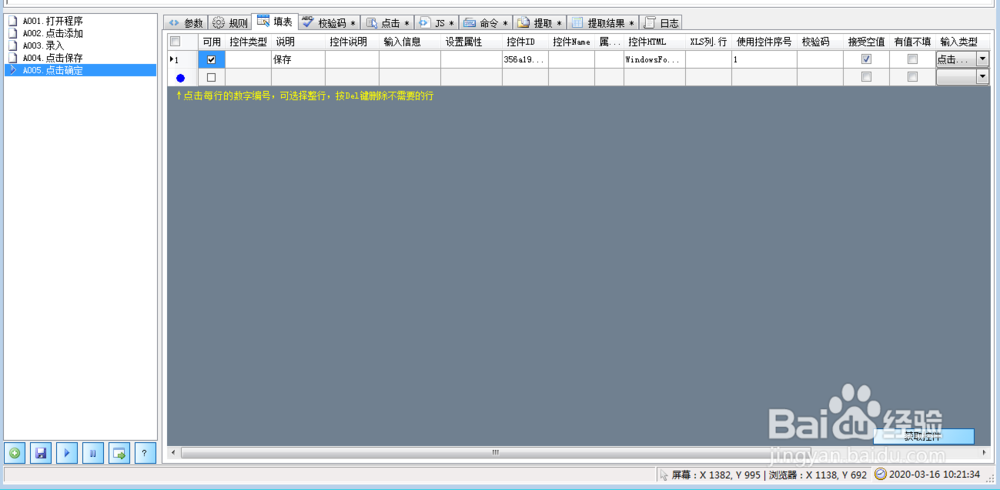1000x490 pixels.
Task: Switch to the 点击 tab
Action: coord(388,22)
